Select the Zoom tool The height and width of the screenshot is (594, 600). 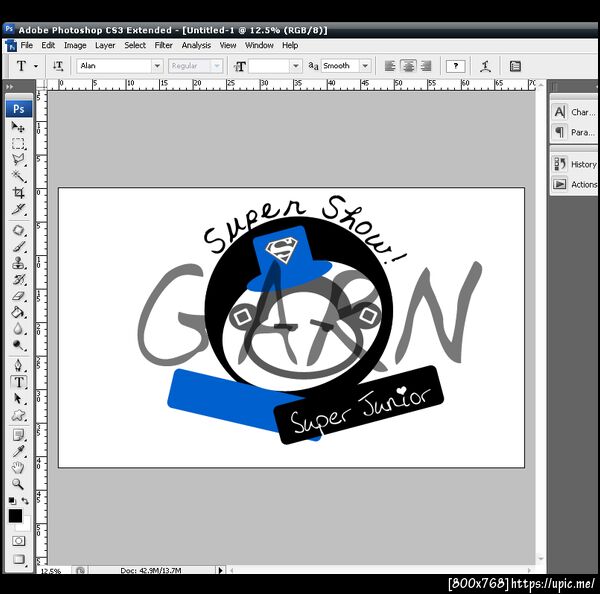(18, 484)
